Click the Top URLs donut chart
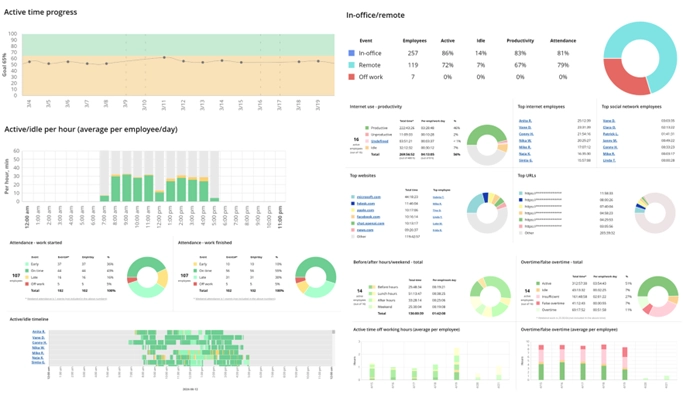Viewport: 684px width, 396px height. click(x=655, y=213)
